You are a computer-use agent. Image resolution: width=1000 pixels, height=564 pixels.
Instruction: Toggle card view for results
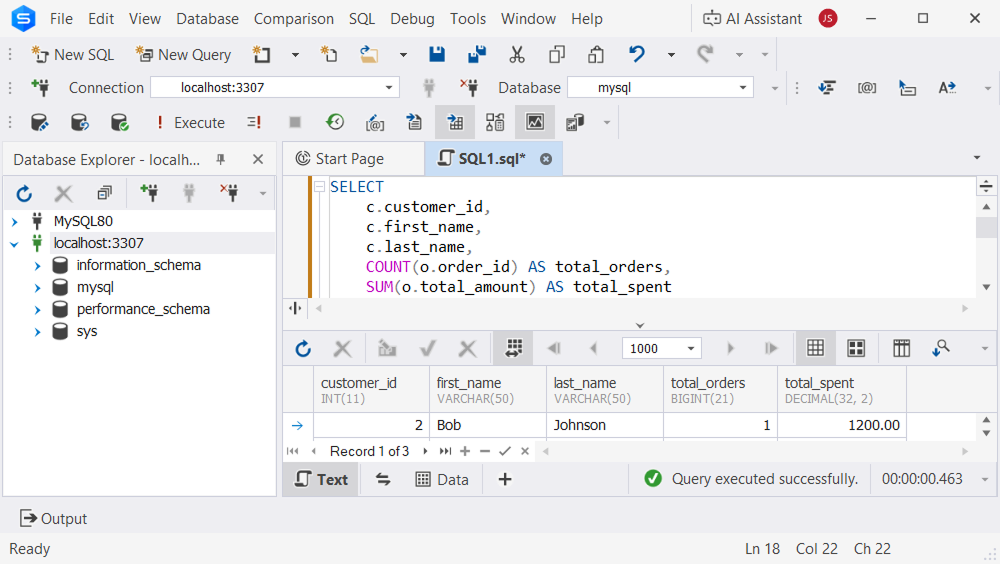click(x=856, y=348)
